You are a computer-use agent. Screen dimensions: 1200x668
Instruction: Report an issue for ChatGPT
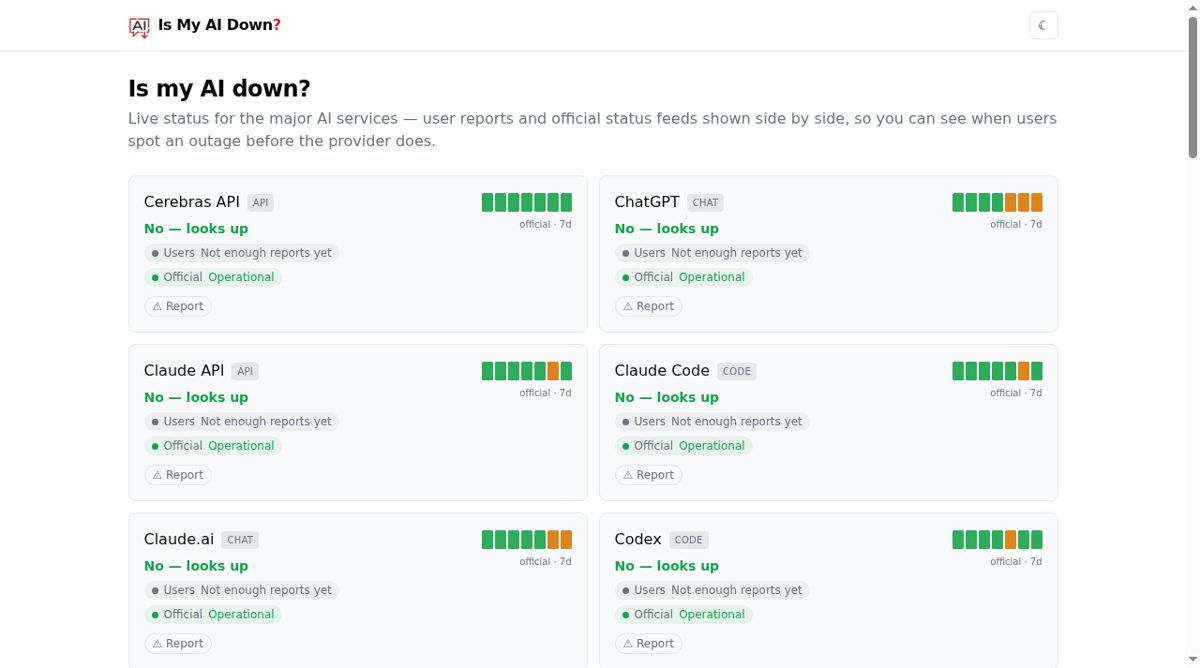pyautogui.click(x=648, y=306)
